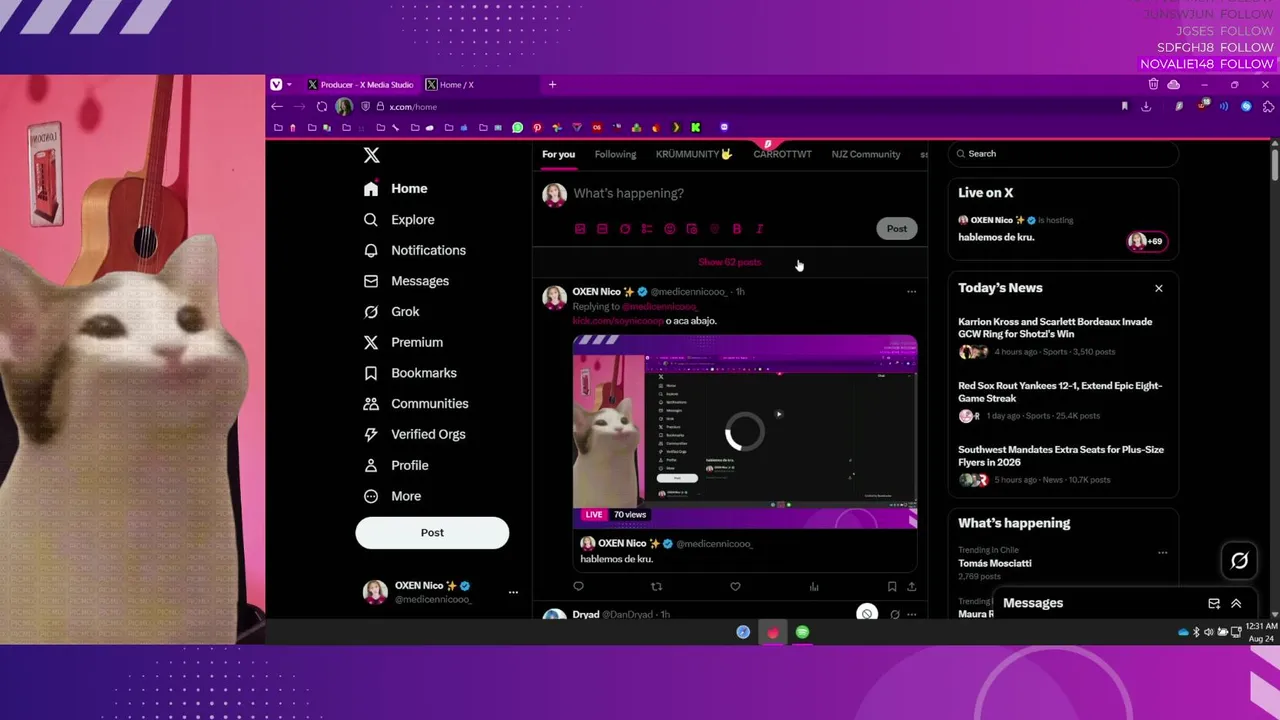This screenshot has width=1280, height=720.
Task: Open options for Tomás Mosciatti trend
Action: 1162,552
